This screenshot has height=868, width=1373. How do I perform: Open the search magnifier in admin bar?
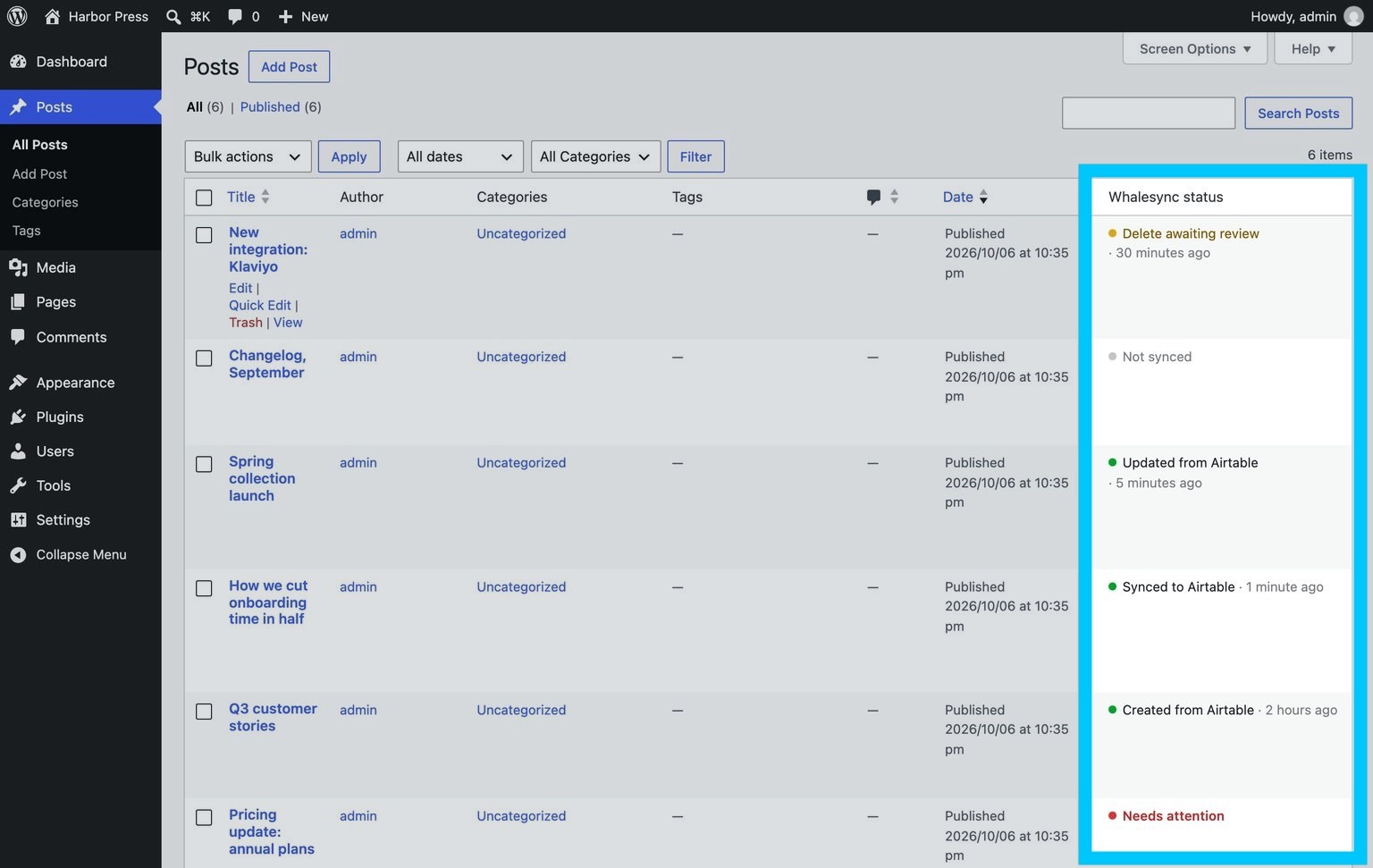tap(173, 16)
